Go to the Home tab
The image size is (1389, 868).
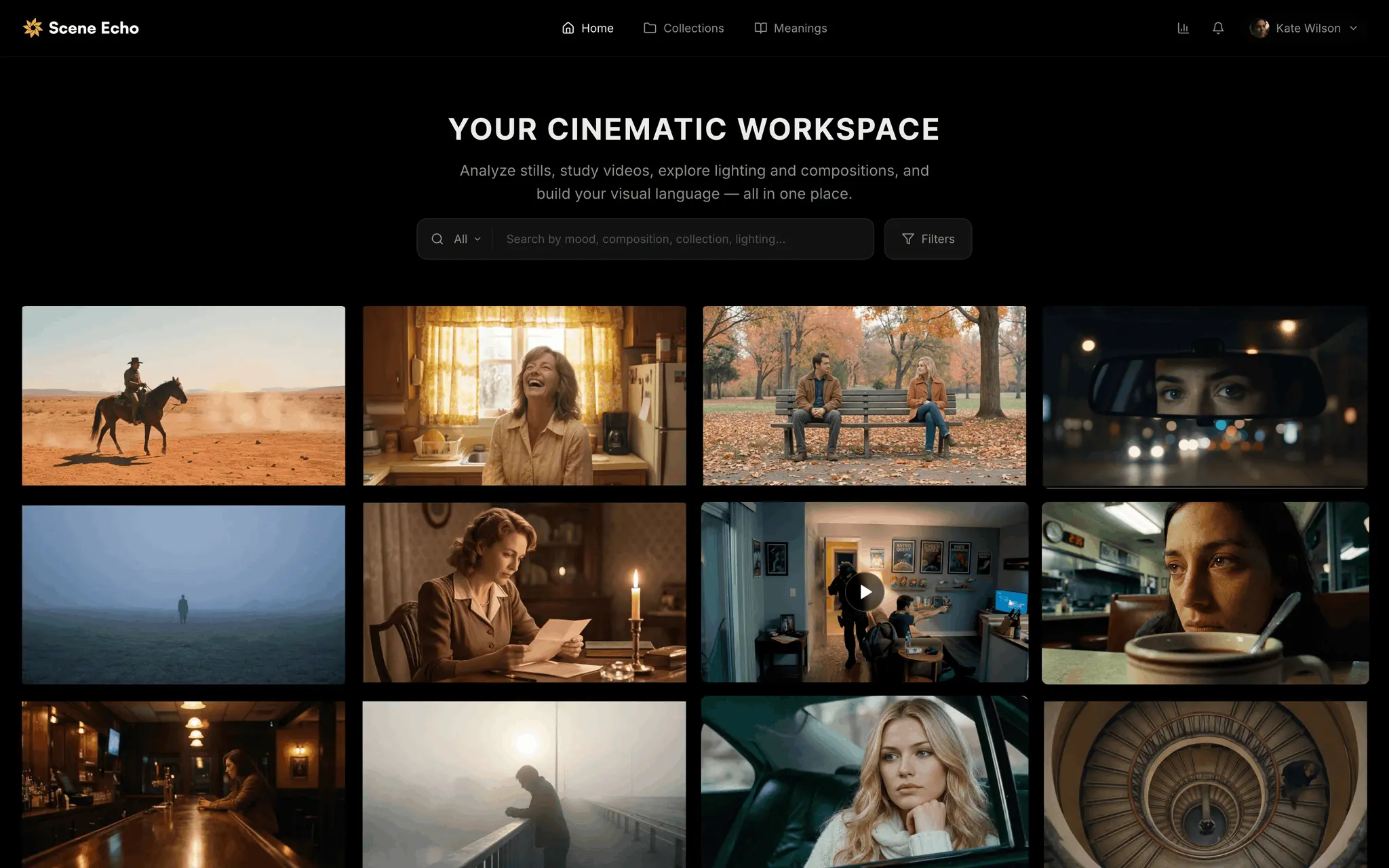(x=587, y=28)
